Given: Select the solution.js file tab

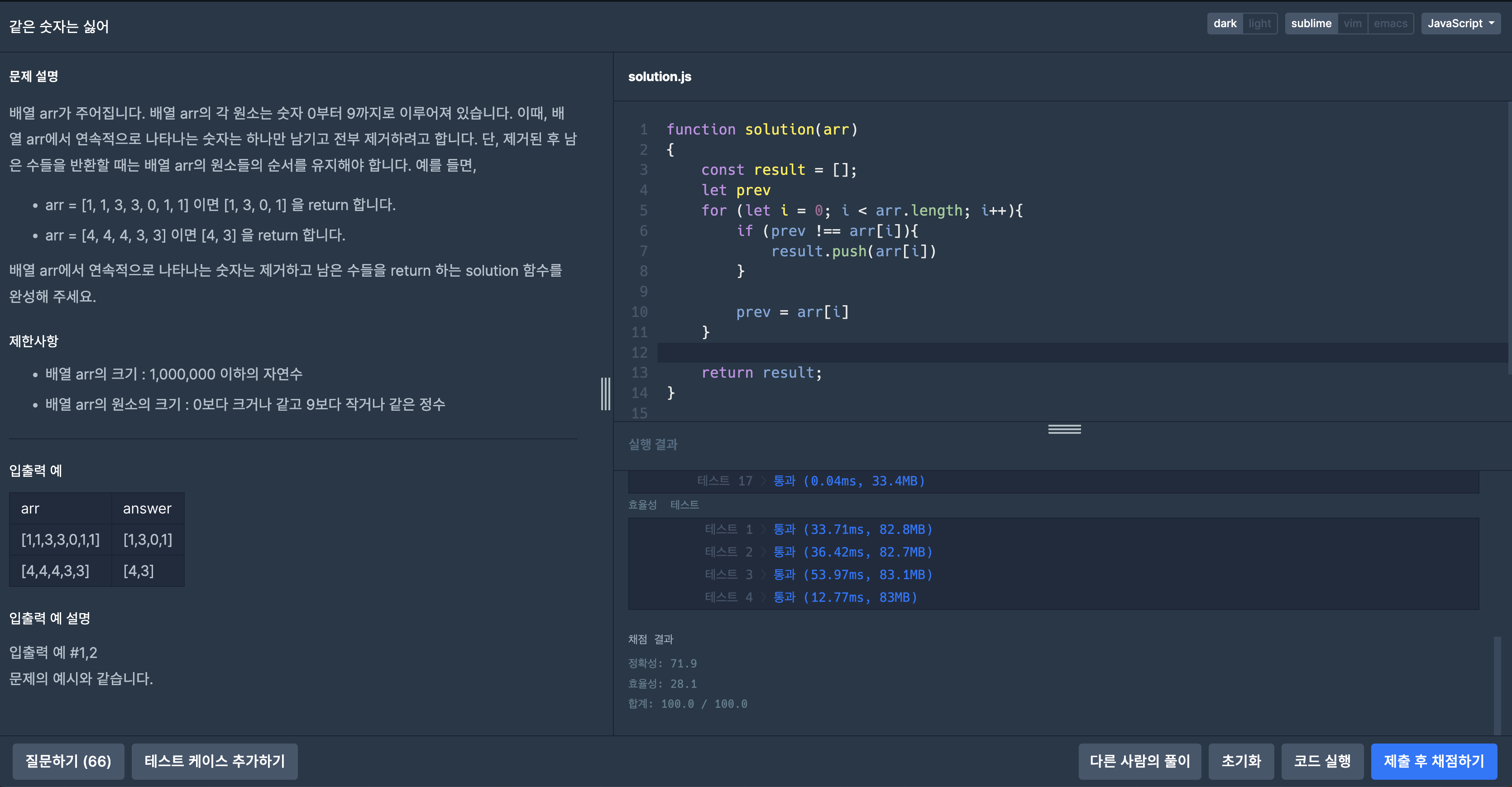Looking at the screenshot, I should tap(659, 77).
